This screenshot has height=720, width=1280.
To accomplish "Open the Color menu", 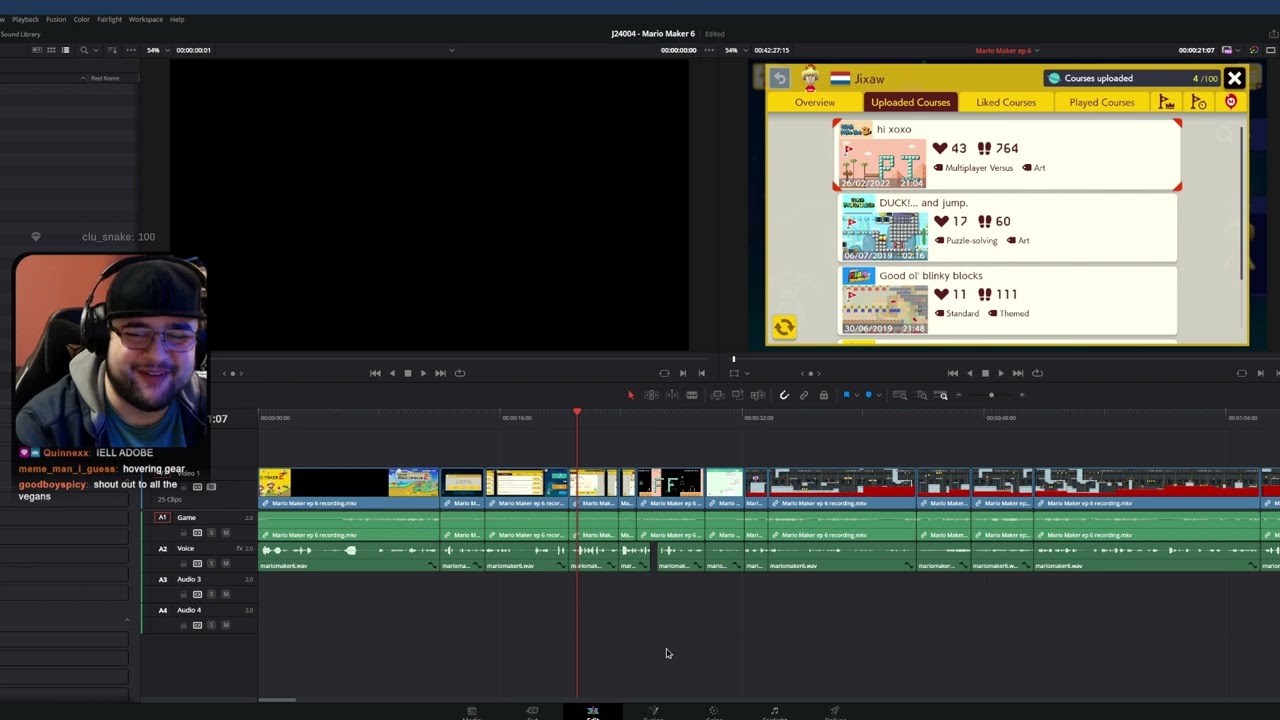I will tap(81, 19).
